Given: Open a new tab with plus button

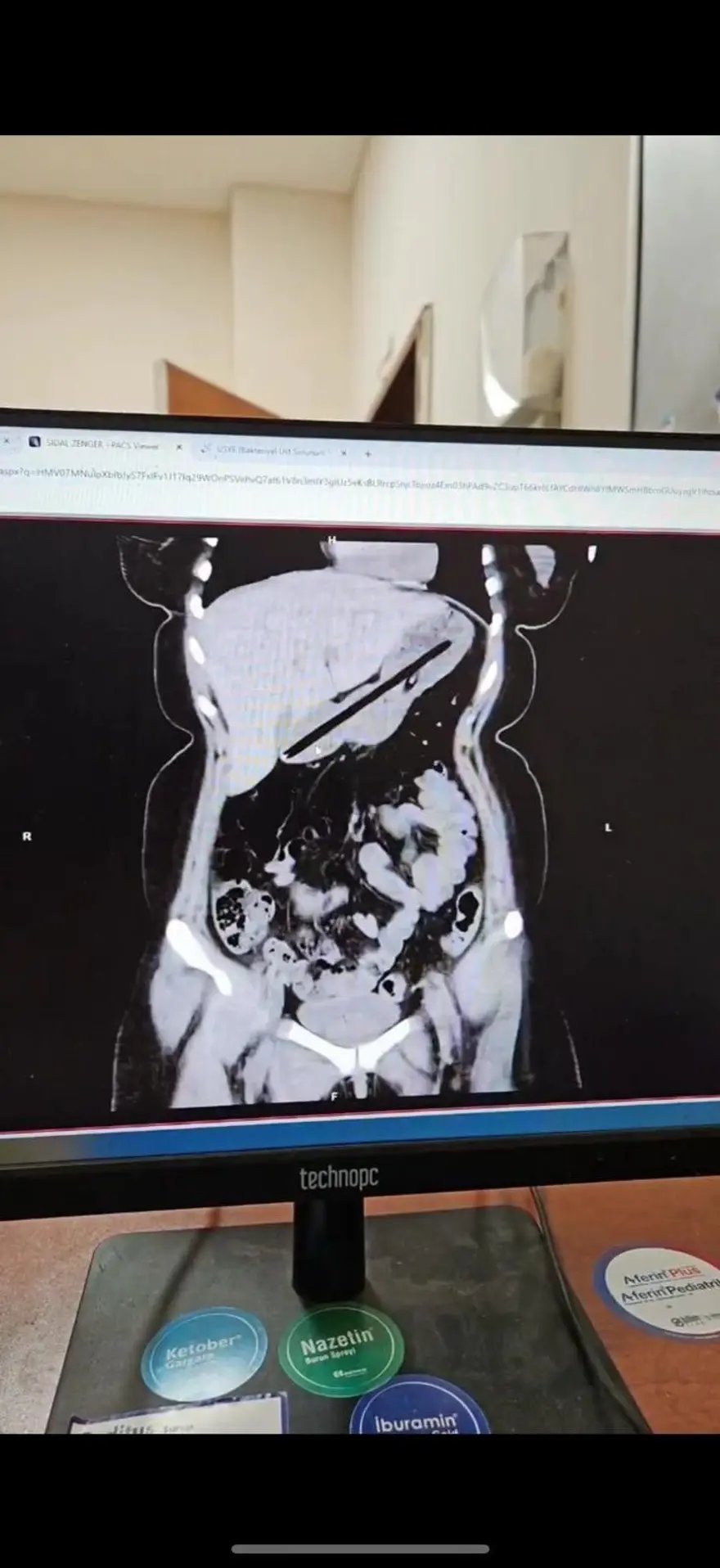Looking at the screenshot, I should (x=368, y=453).
